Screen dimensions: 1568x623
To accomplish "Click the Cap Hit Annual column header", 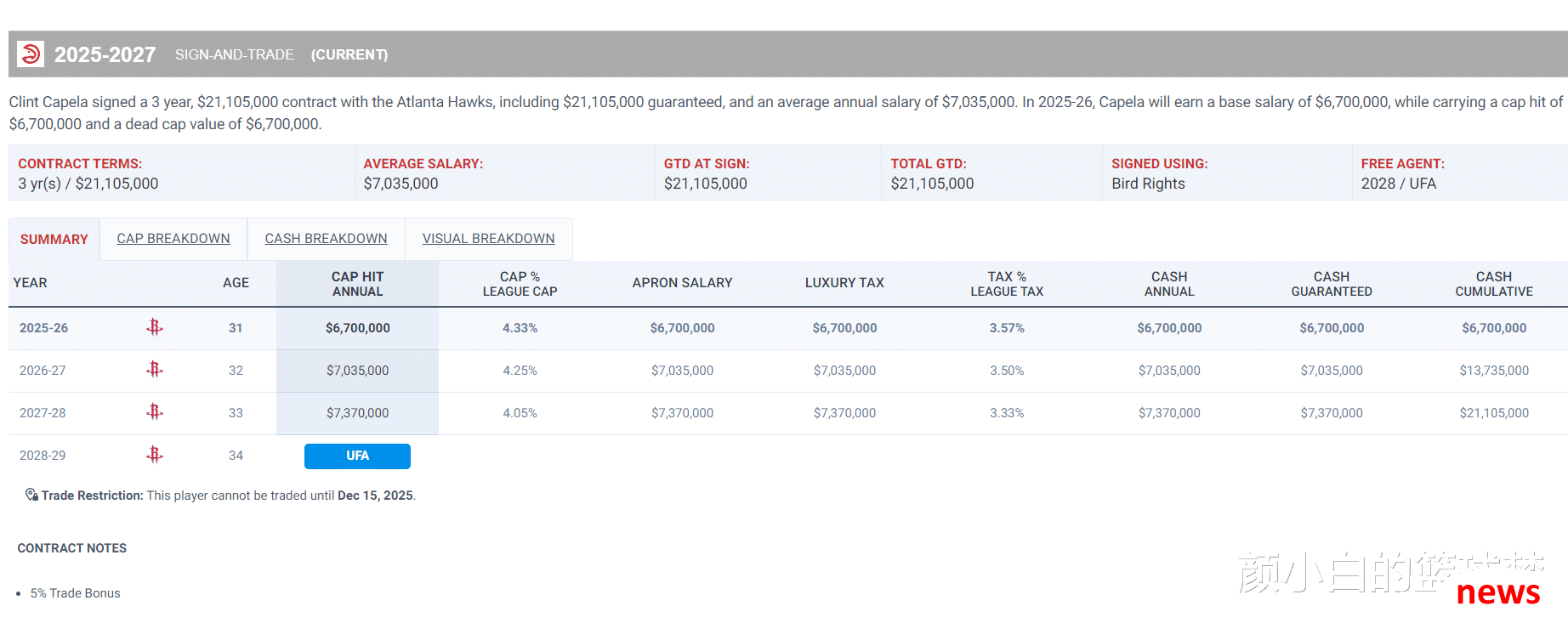I will 357,284.
